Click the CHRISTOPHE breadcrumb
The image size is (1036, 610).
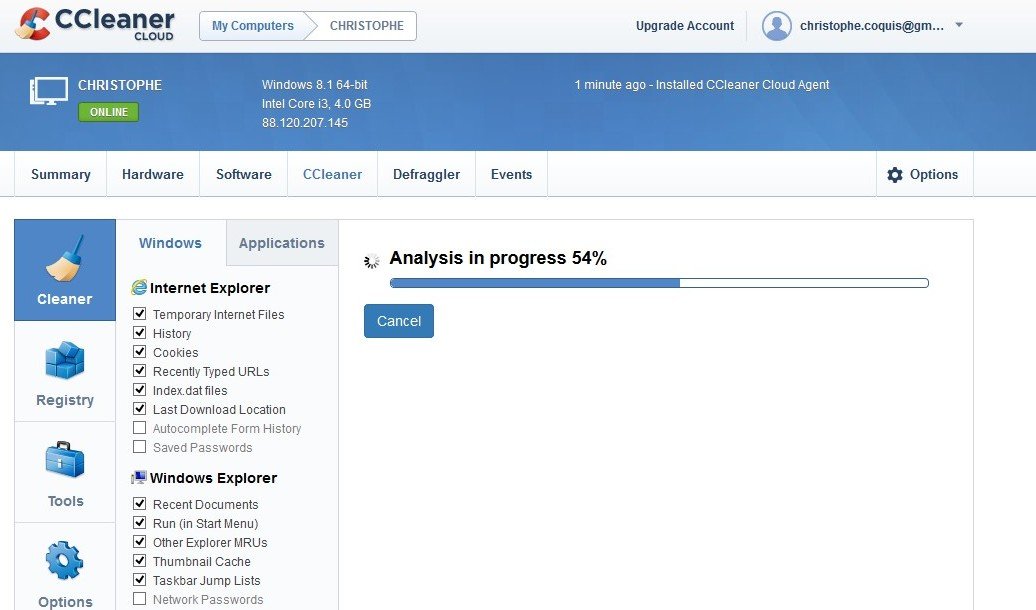pos(367,26)
